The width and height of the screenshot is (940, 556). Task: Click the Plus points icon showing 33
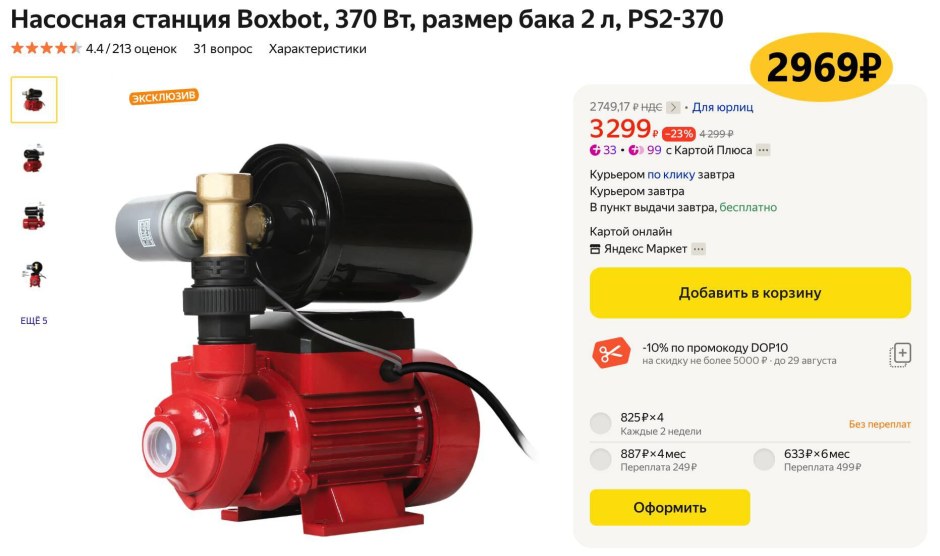coord(595,150)
